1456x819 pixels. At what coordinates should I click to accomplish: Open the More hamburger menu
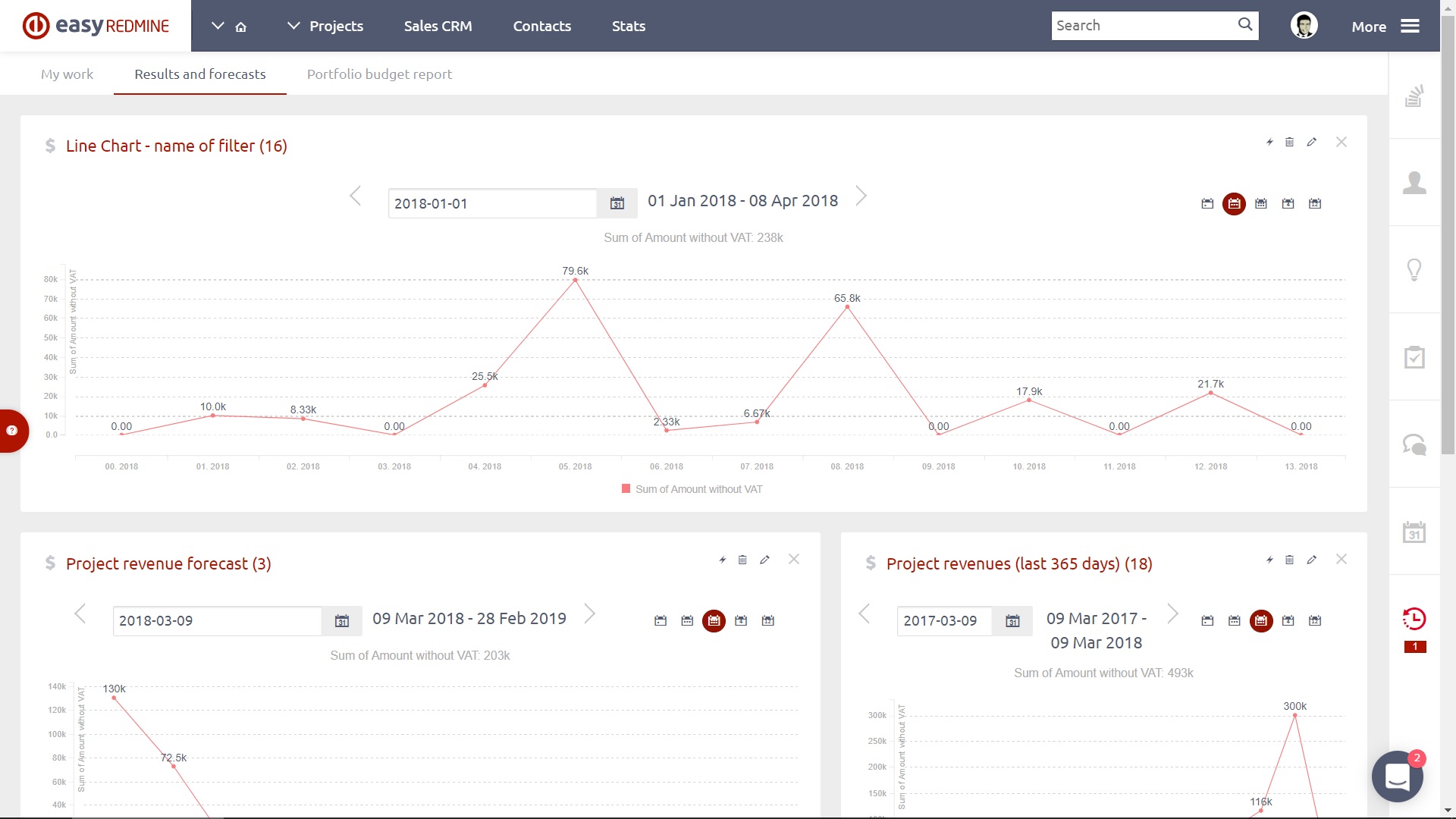(1409, 26)
